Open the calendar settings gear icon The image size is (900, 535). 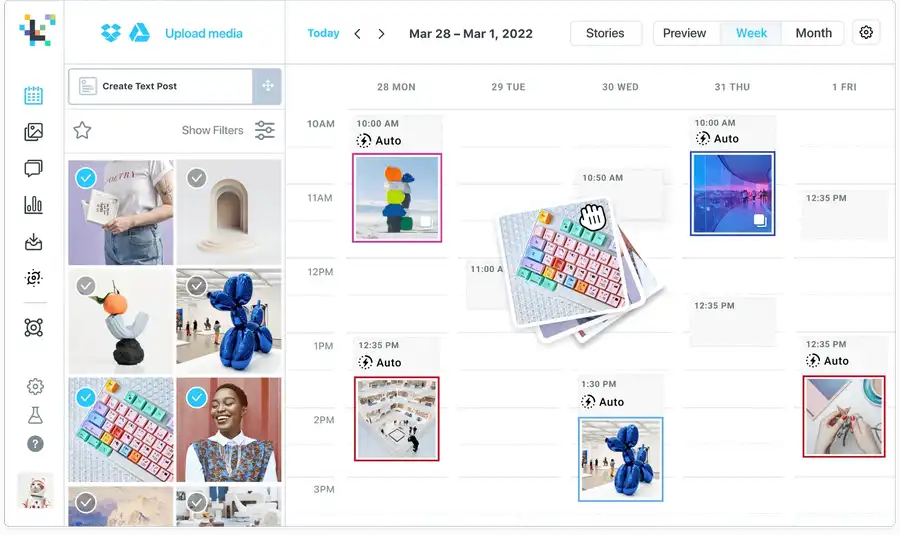click(x=866, y=33)
